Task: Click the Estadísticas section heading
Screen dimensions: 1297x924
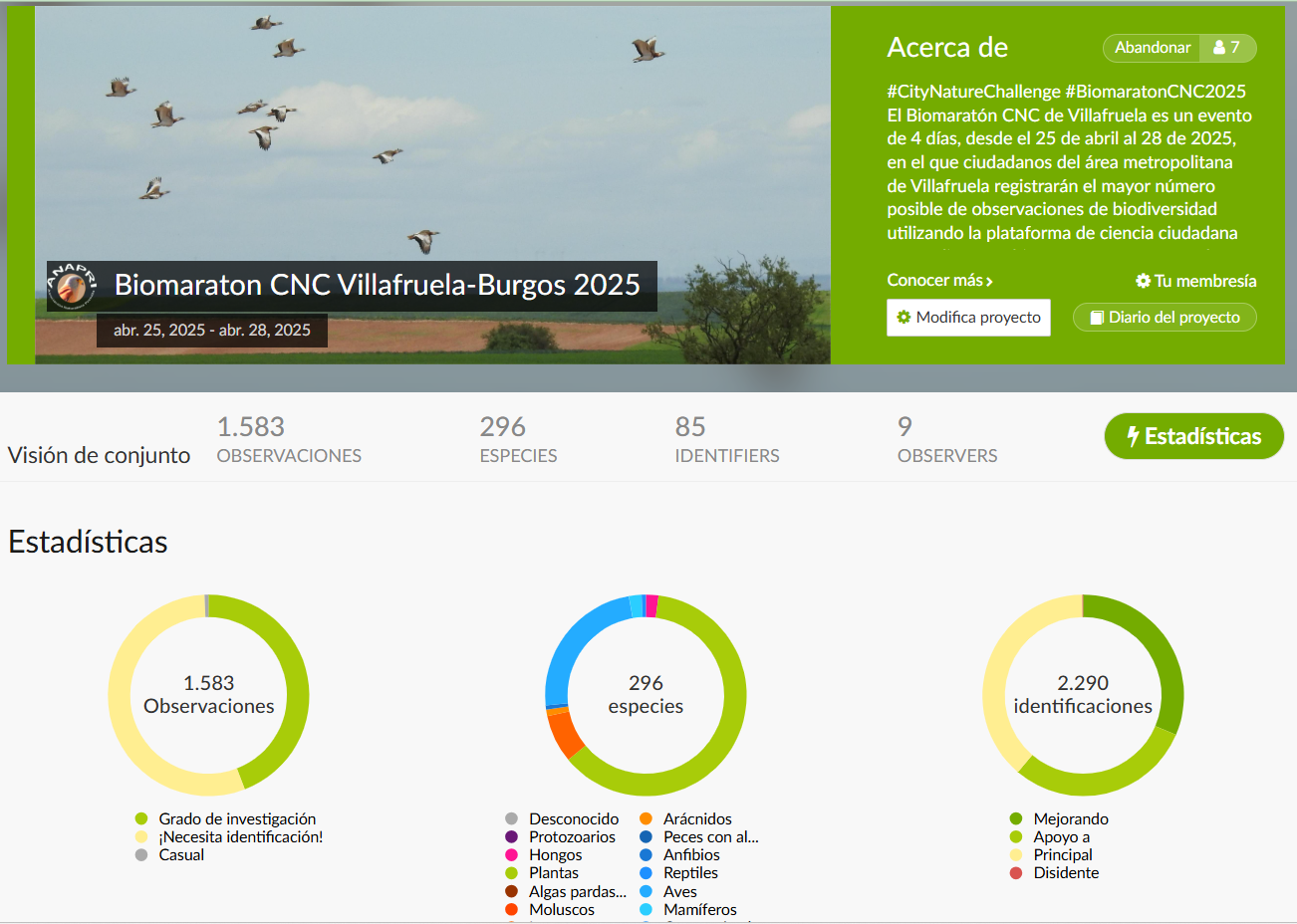Action: click(x=88, y=543)
